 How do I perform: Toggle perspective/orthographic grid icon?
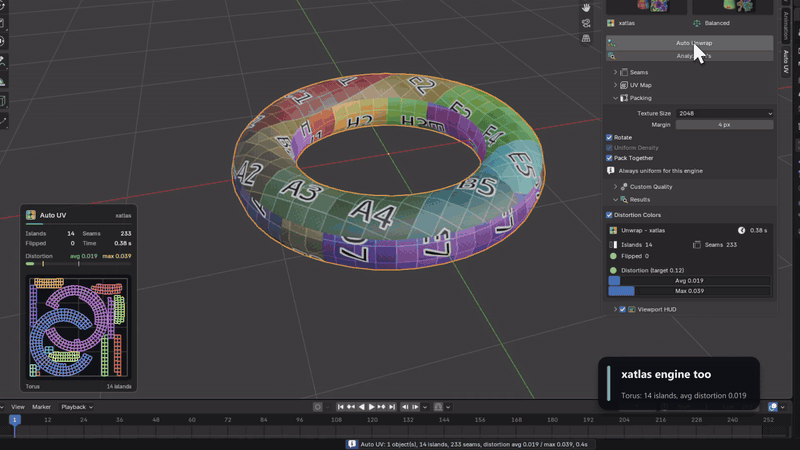click(x=586, y=38)
